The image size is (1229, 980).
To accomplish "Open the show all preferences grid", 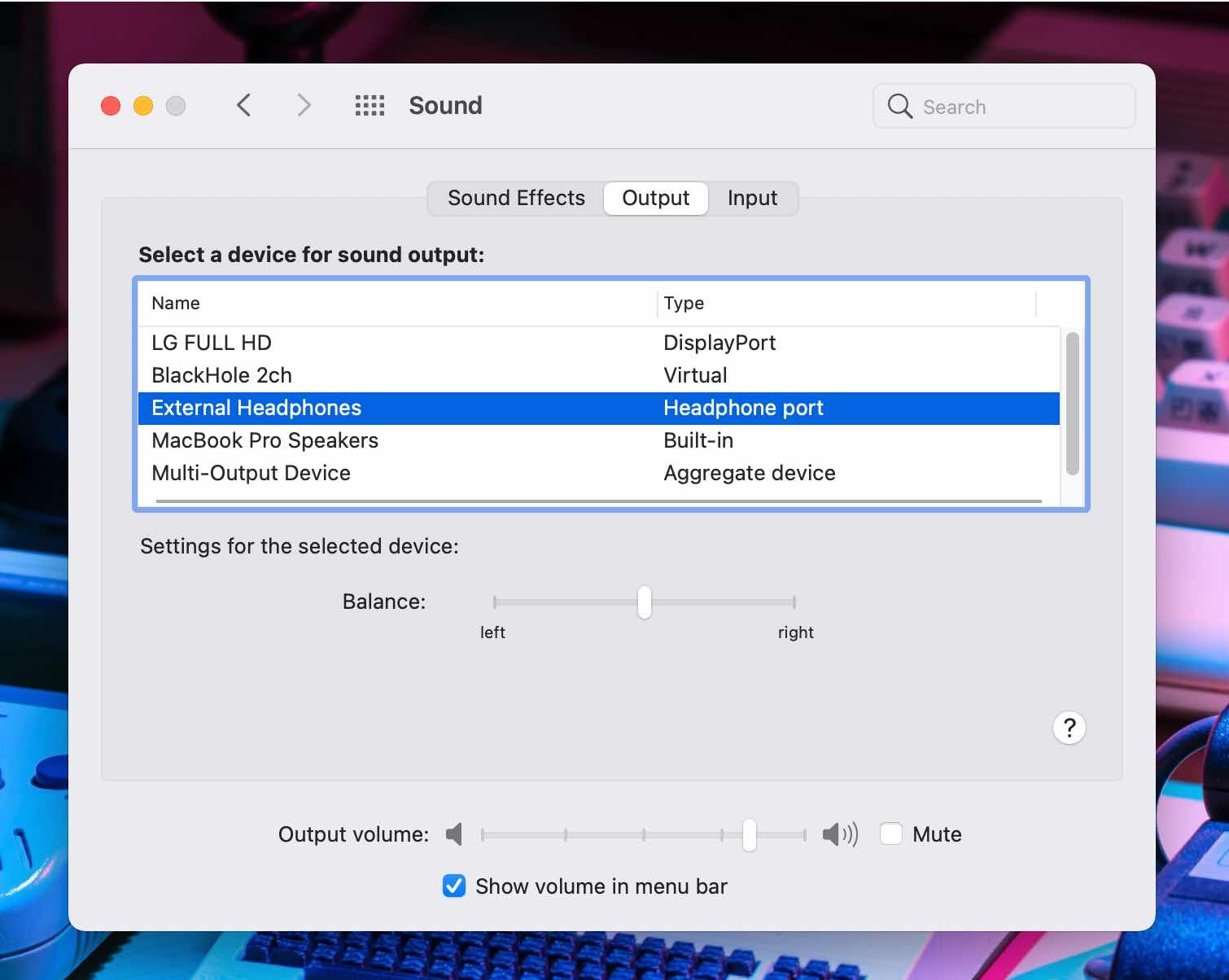I will tap(370, 106).
